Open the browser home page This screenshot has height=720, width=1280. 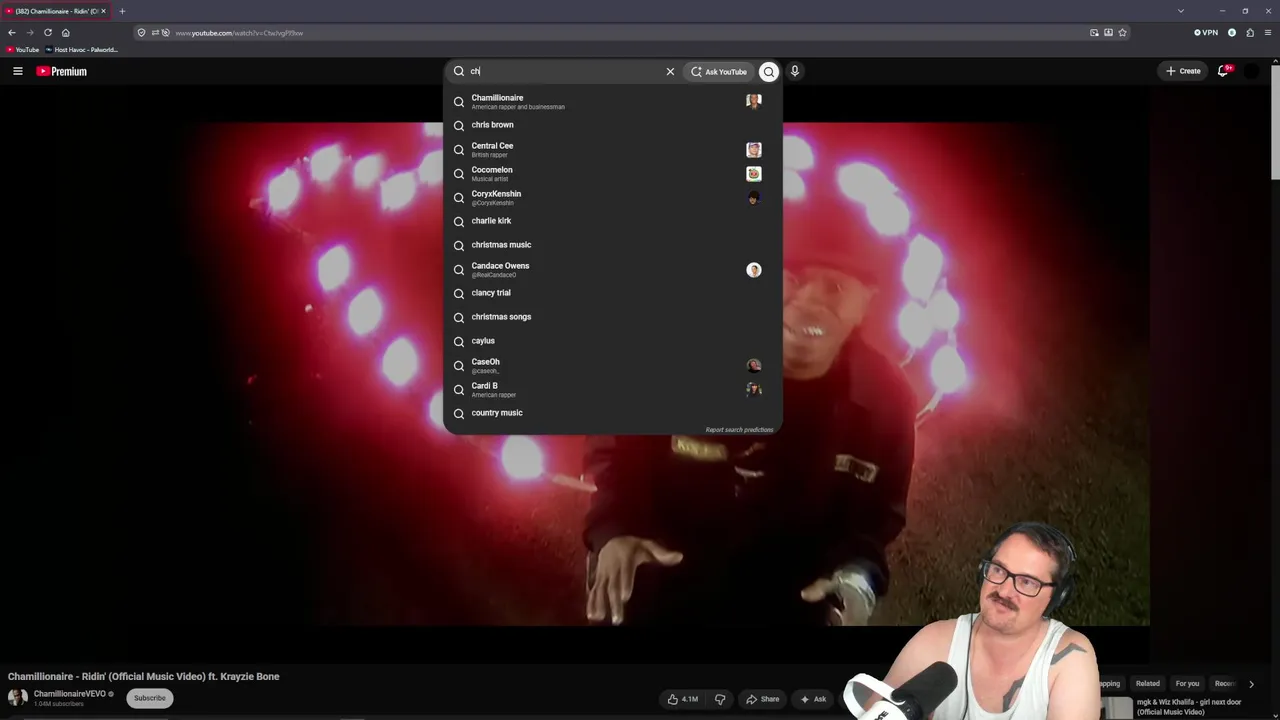(66, 33)
